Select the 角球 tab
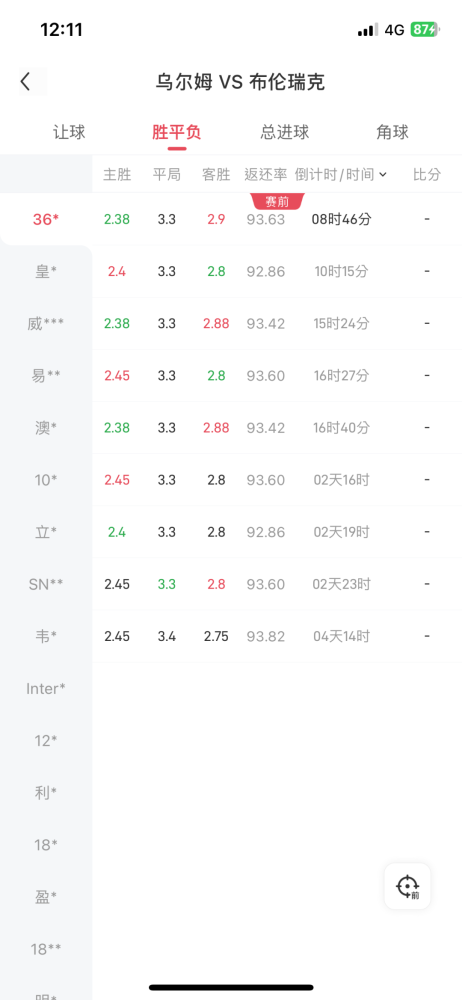 pyautogui.click(x=392, y=132)
